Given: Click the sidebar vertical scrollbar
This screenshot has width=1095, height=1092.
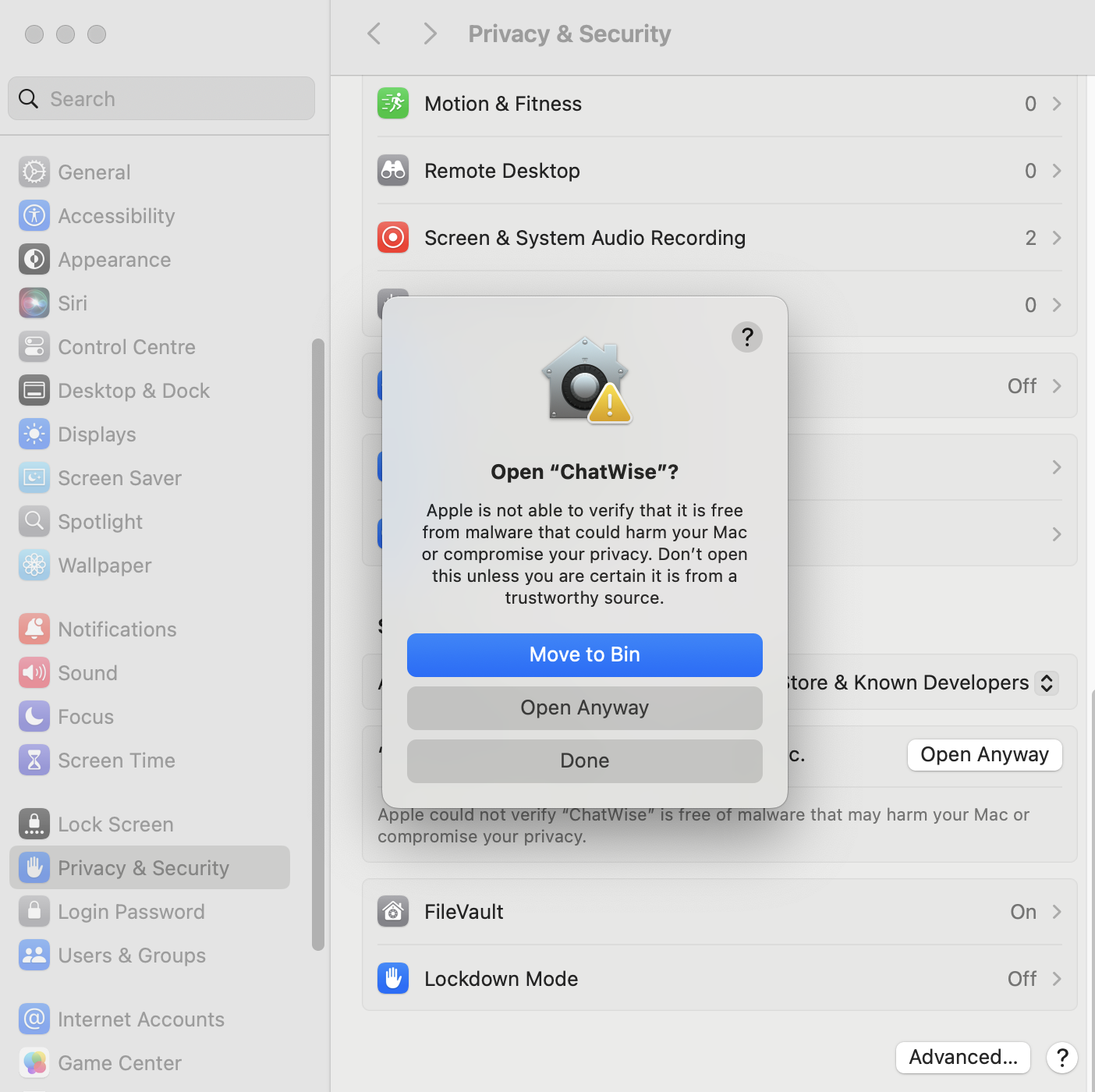Looking at the screenshot, I should click(317, 644).
